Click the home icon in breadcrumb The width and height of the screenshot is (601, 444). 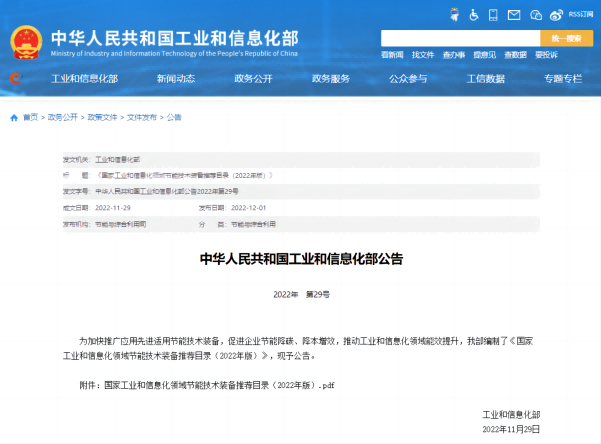[x=14, y=117]
